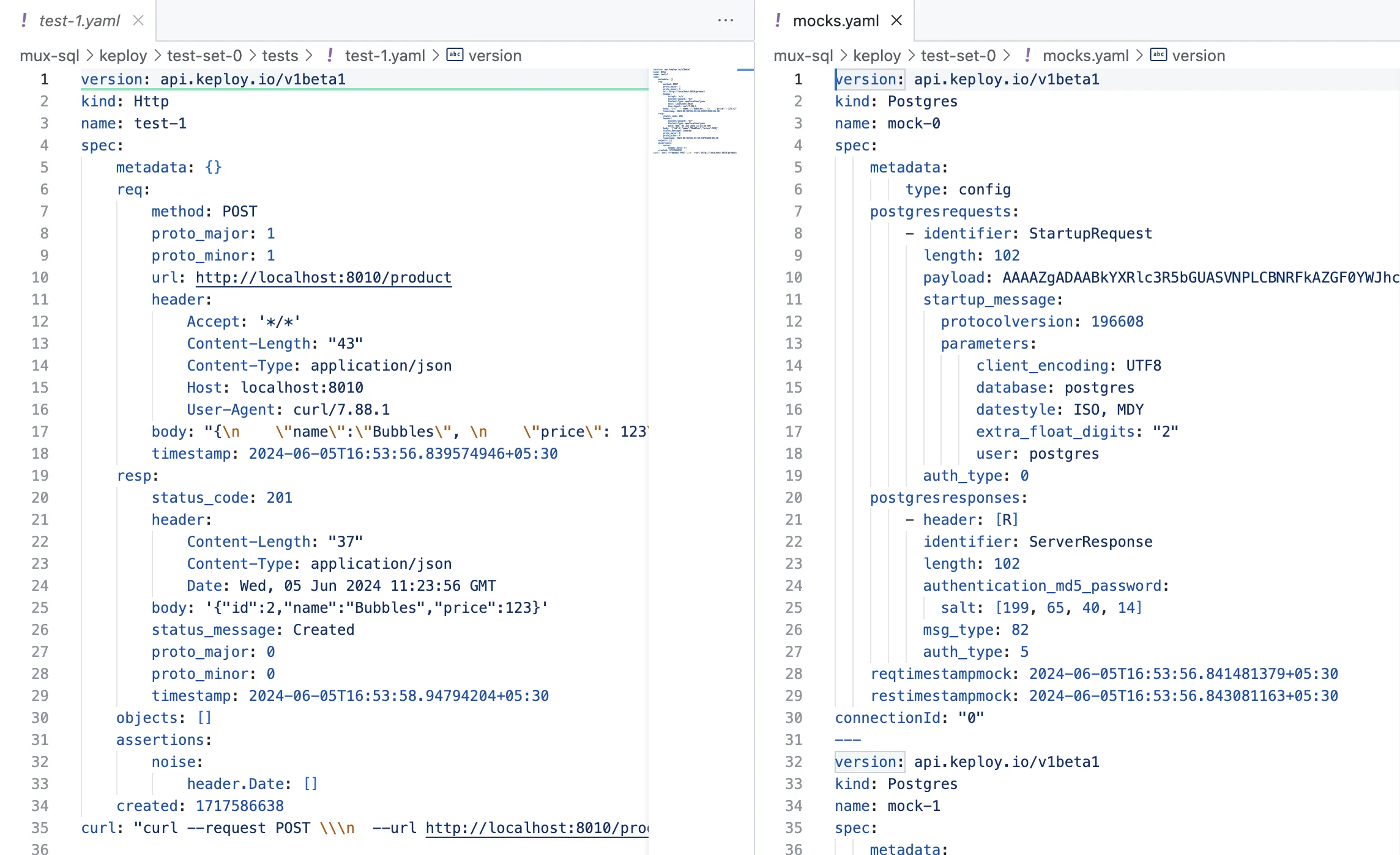Click 'protocolversion: 196608' line
1400x855 pixels.
coord(1042,322)
